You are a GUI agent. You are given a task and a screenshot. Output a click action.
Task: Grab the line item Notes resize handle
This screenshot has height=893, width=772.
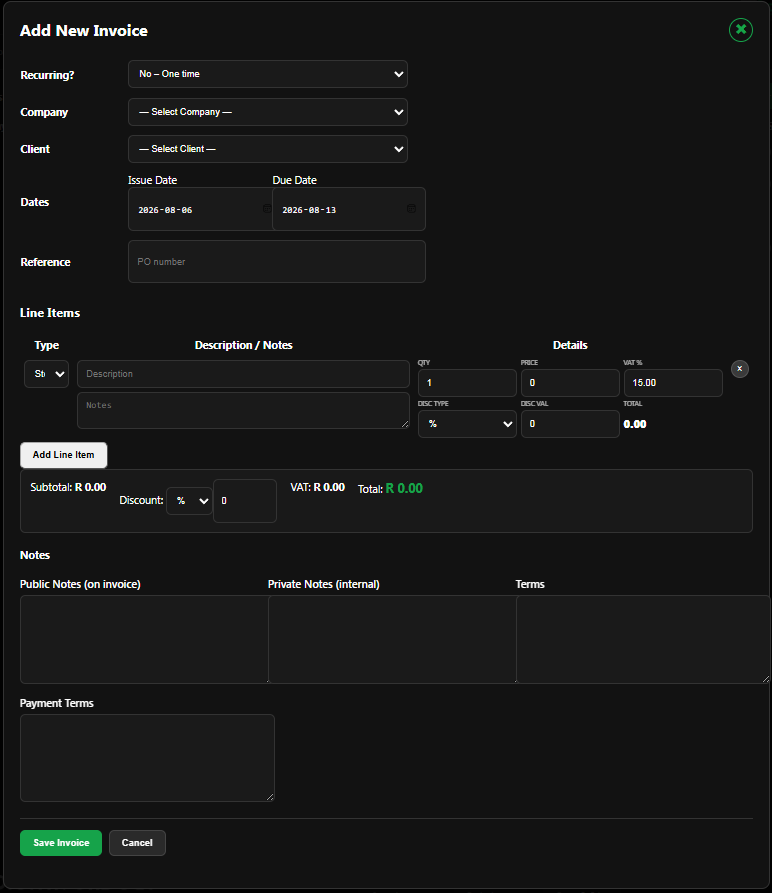click(x=405, y=424)
